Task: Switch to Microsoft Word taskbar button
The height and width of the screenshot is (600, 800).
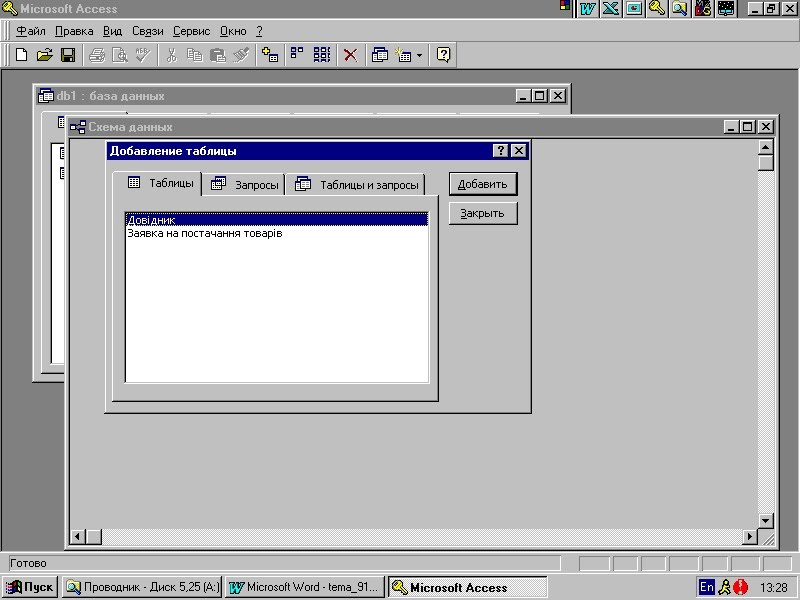Action: tap(305, 587)
